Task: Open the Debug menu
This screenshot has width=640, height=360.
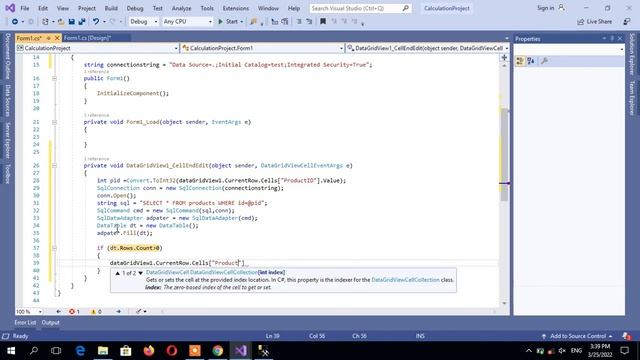Action: tap(135, 8)
